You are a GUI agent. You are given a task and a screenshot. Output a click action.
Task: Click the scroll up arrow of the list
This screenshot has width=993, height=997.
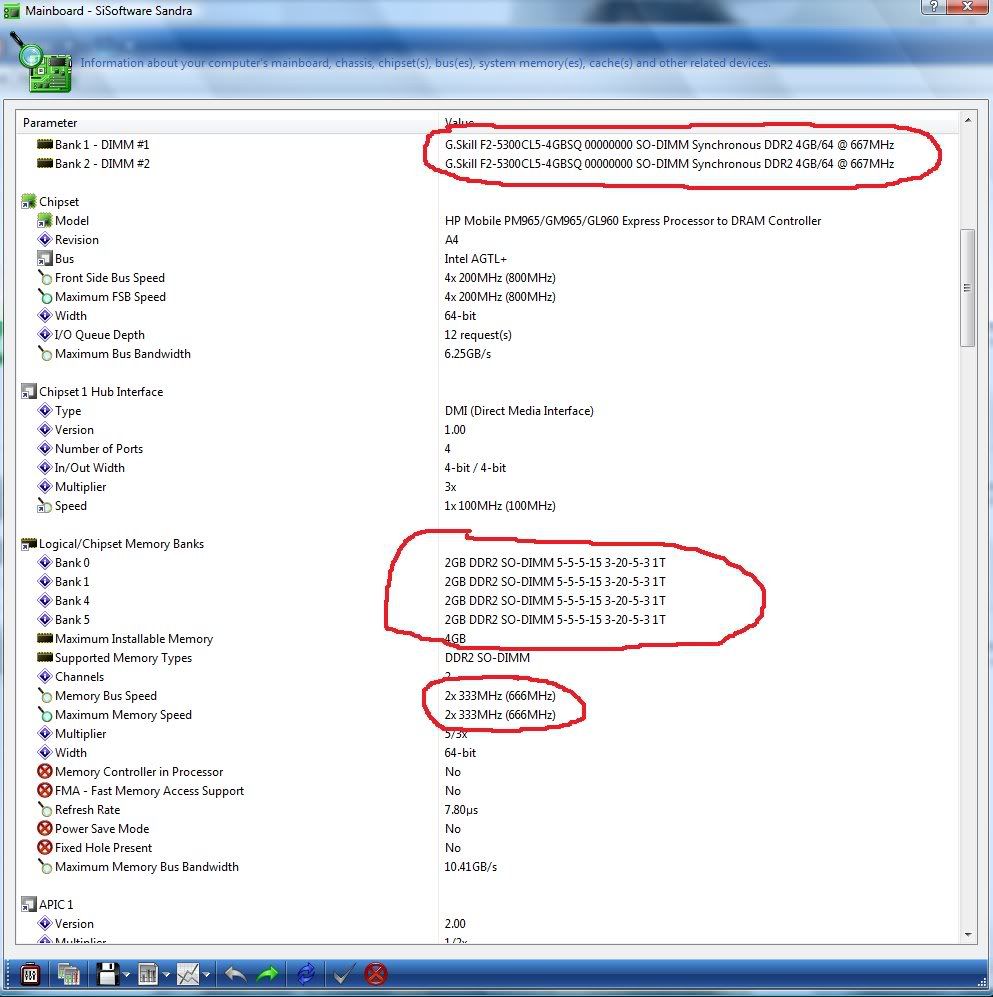click(x=968, y=120)
